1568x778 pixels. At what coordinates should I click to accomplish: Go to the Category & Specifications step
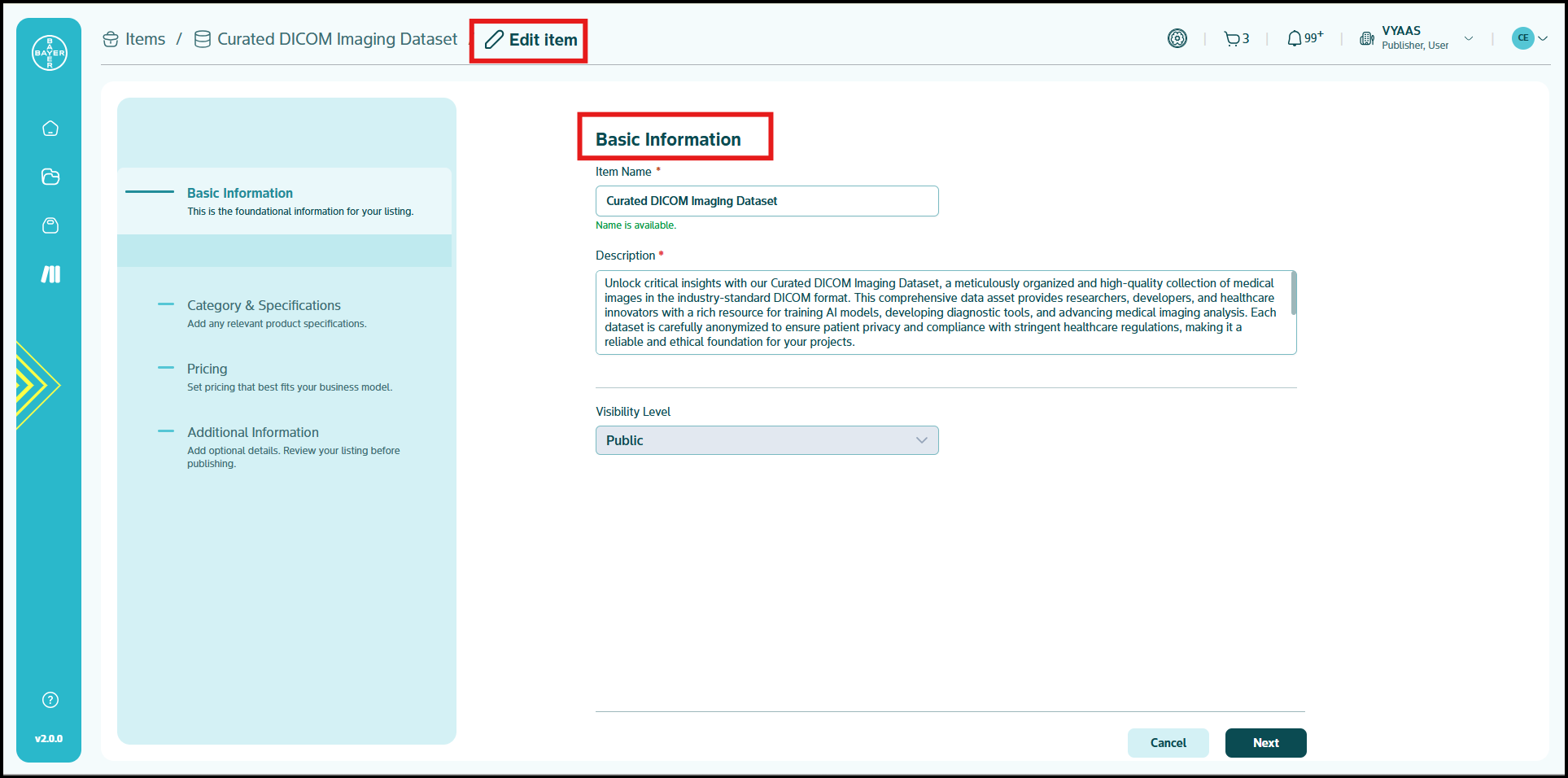click(x=264, y=305)
